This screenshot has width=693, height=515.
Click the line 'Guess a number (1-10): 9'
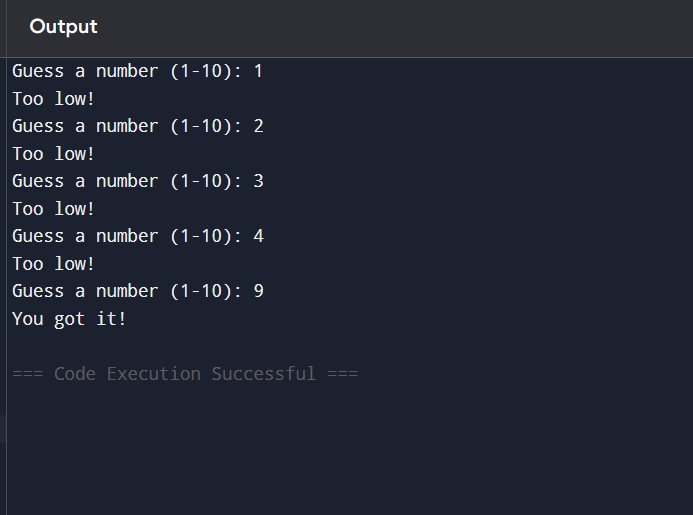138,291
